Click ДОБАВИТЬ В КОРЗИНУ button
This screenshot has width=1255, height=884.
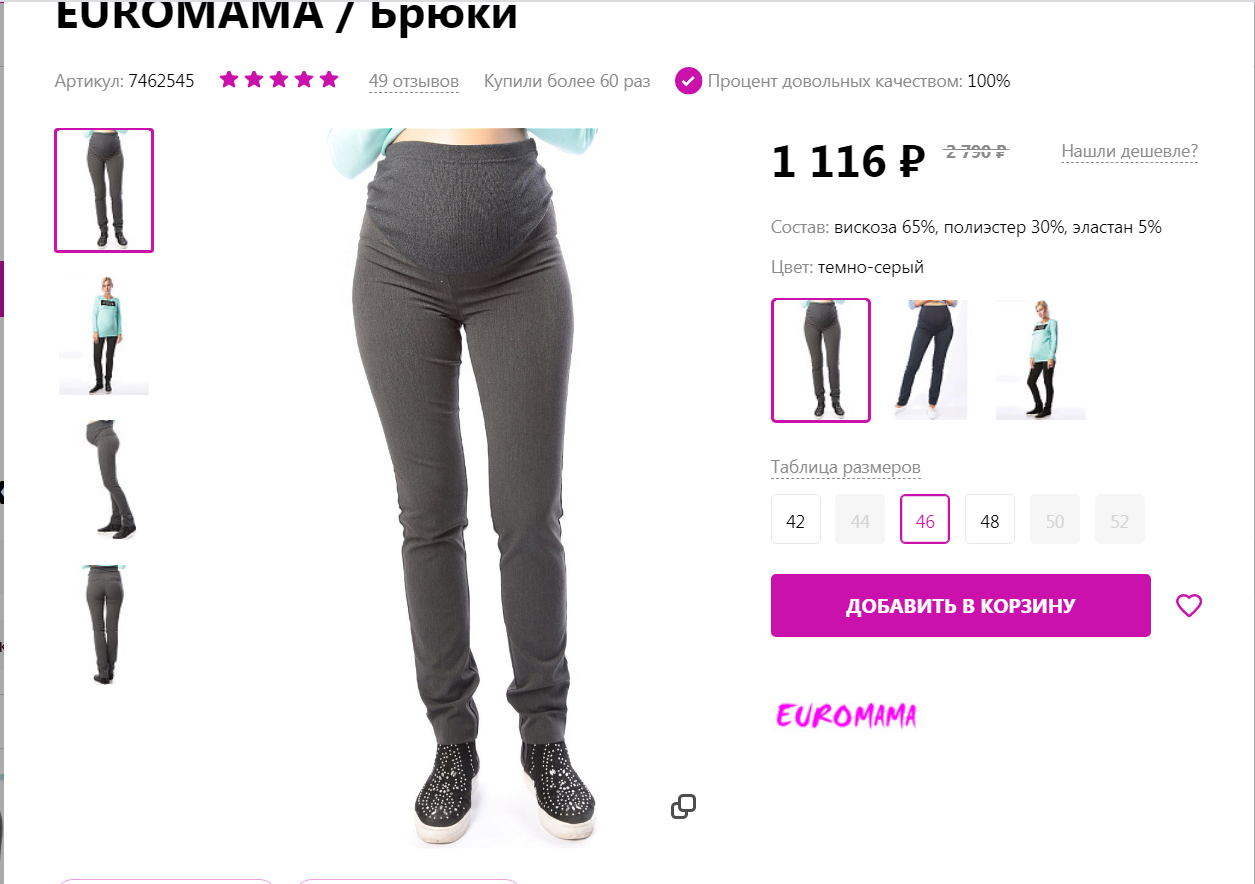961,605
